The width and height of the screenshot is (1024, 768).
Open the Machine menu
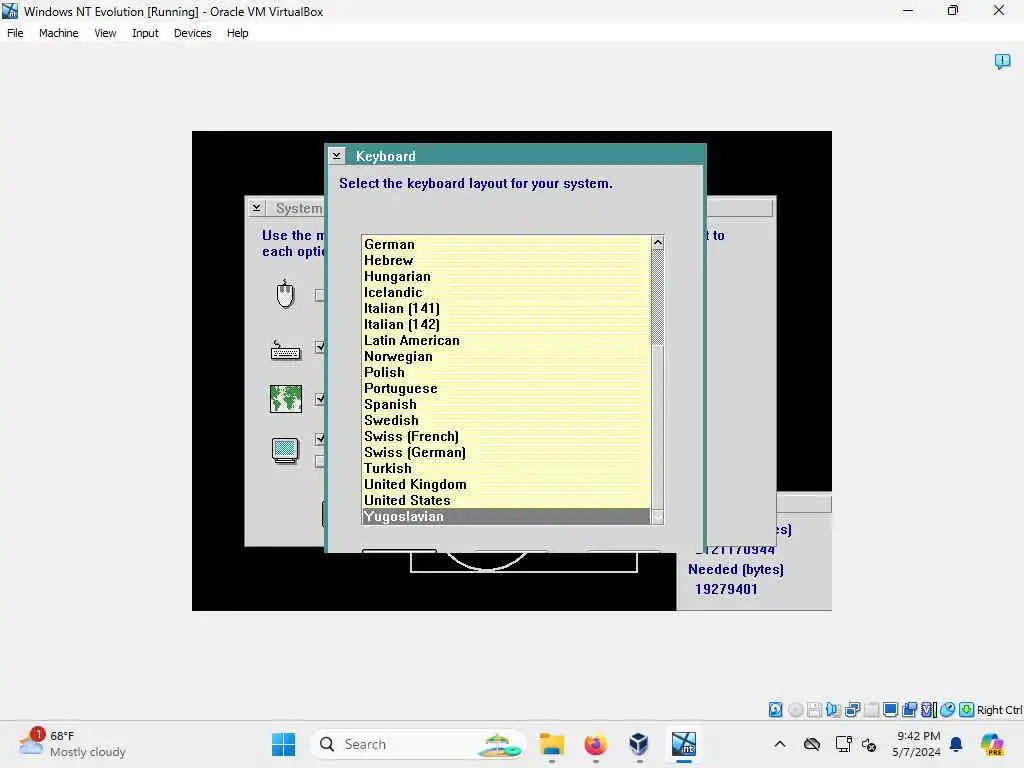click(58, 33)
